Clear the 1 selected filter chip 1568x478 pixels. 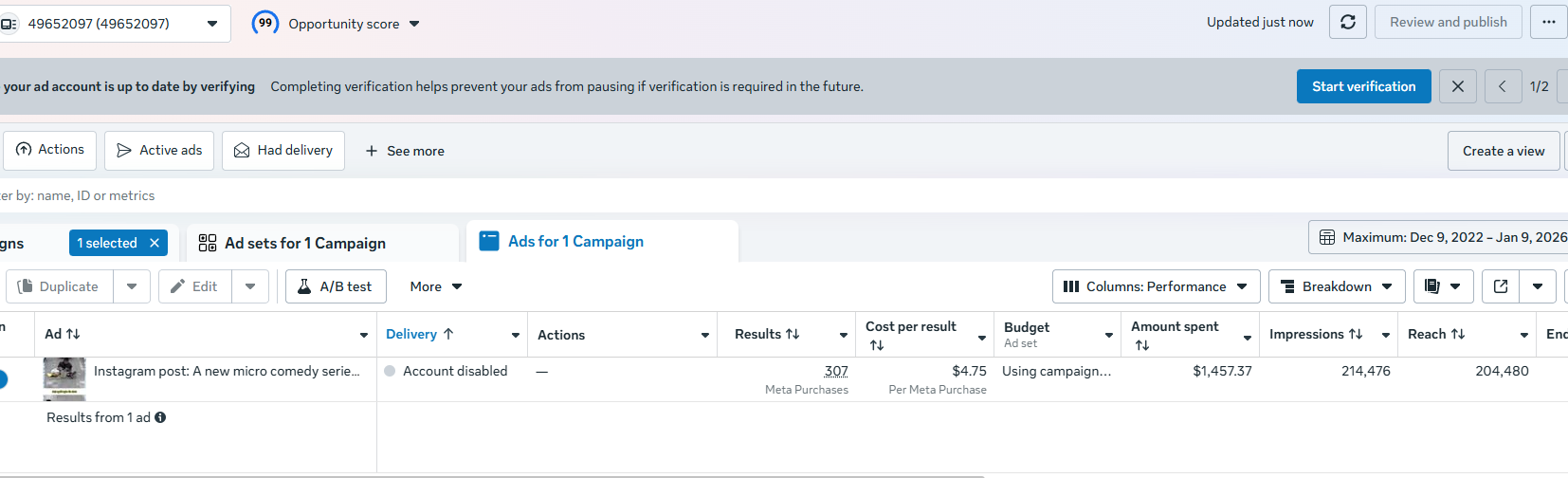click(x=155, y=243)
